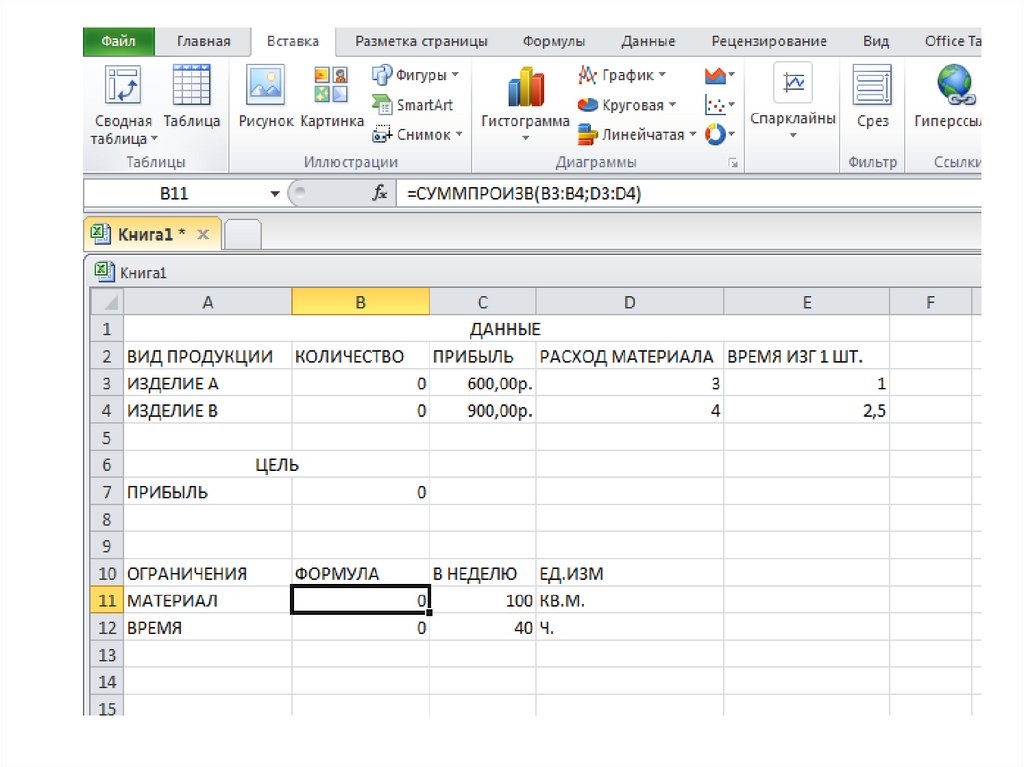Open the График line chart menu

(x=622, y=75)
